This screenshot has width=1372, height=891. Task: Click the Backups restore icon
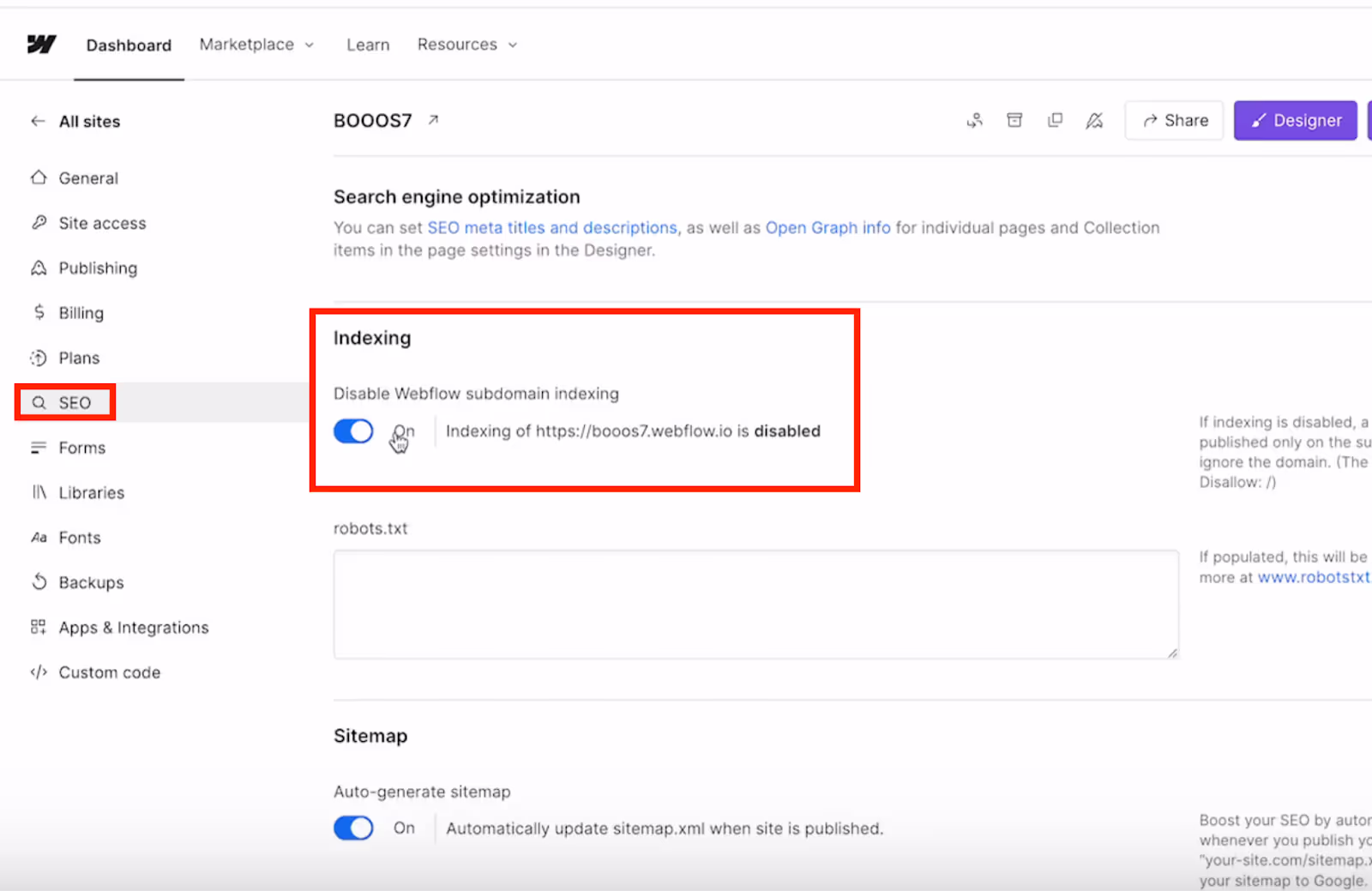pyautogui.click(x=39, y=582)
